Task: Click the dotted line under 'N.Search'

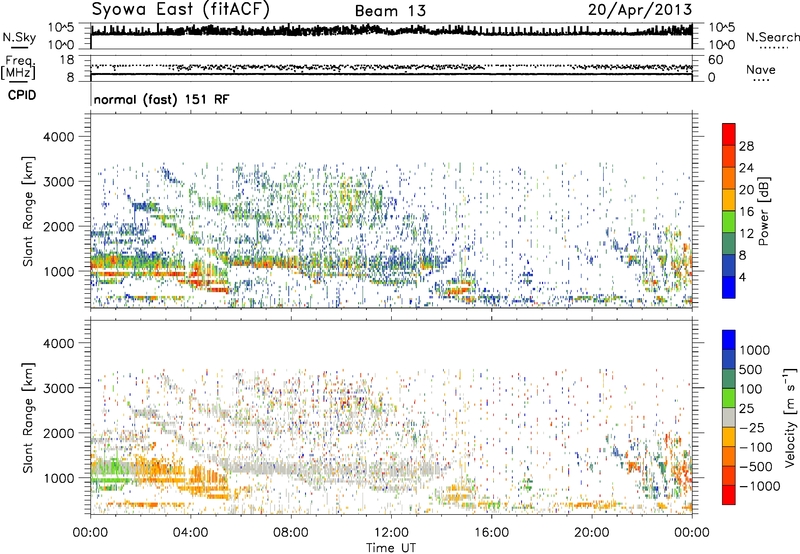Action: tap(773, 48)
